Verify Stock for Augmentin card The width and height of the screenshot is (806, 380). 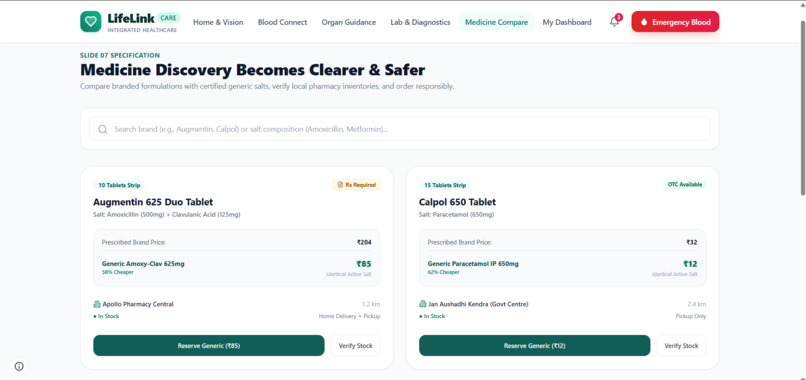tap(355, 346)
